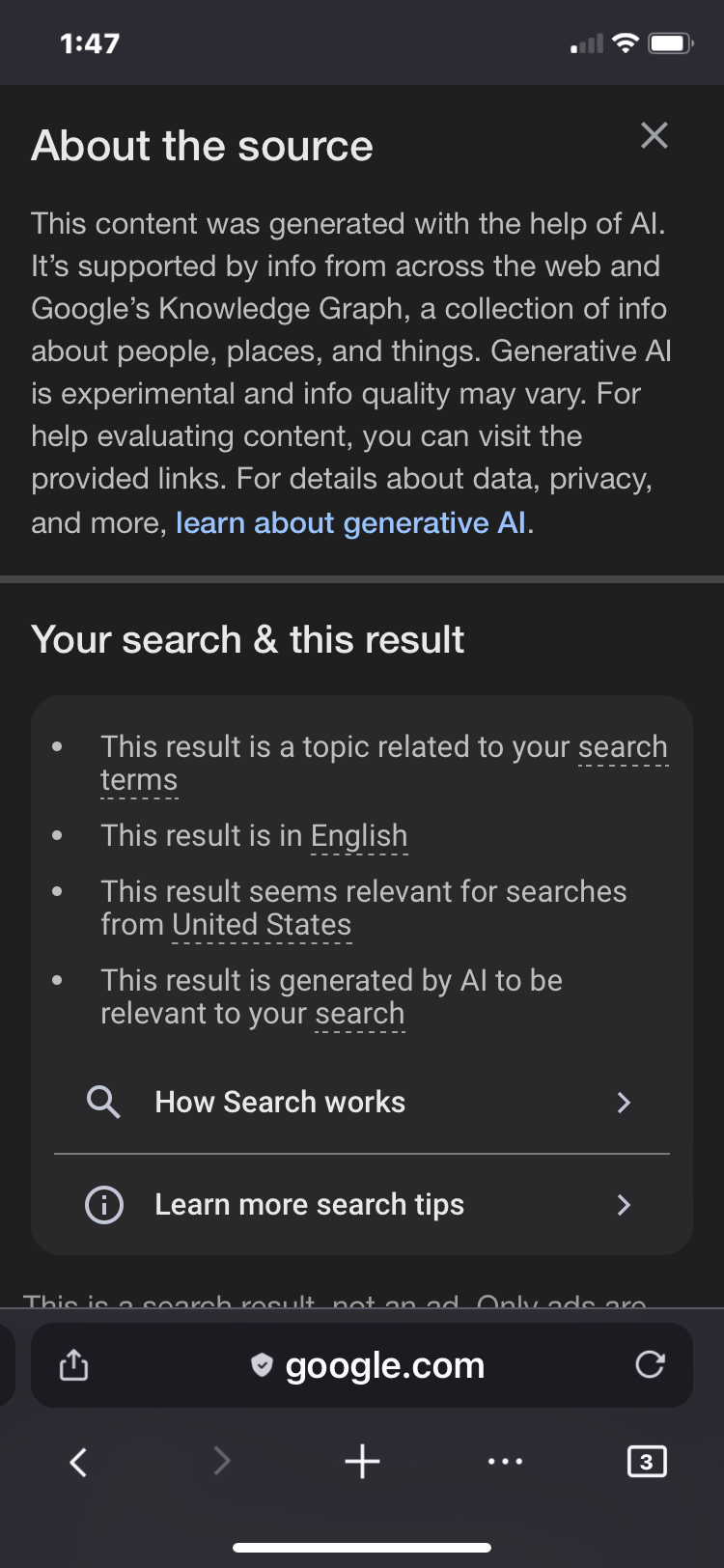This screenshot has width=724, height=1568.
Task: Tap the info icon beside search tips
Action: pyautogui.click(x=104, y=1204)
